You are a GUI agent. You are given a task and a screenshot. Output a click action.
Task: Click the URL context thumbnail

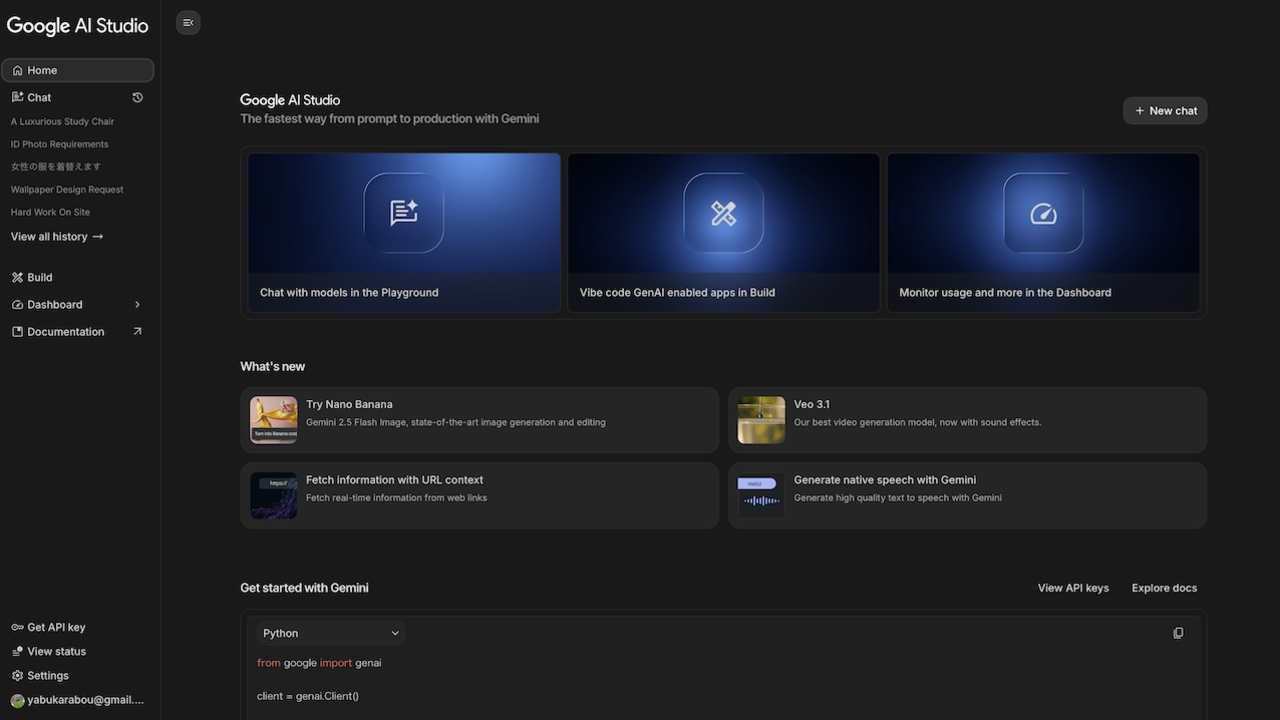coord(274,495)
